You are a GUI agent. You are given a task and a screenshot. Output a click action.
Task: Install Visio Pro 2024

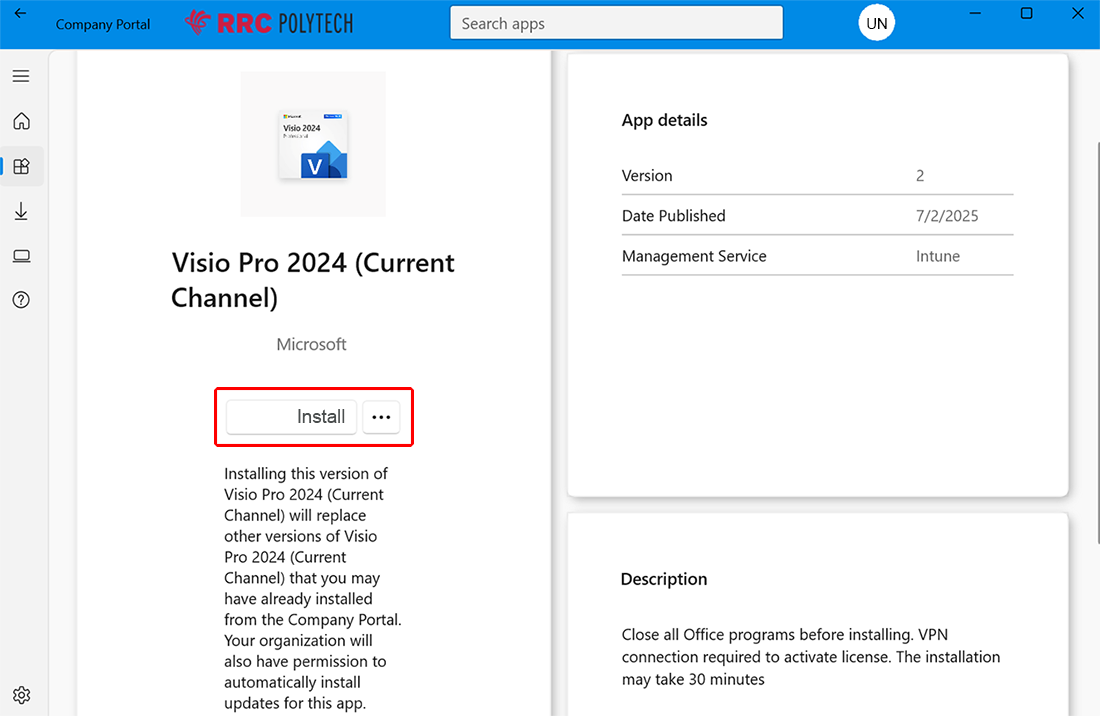coord(291,417)
